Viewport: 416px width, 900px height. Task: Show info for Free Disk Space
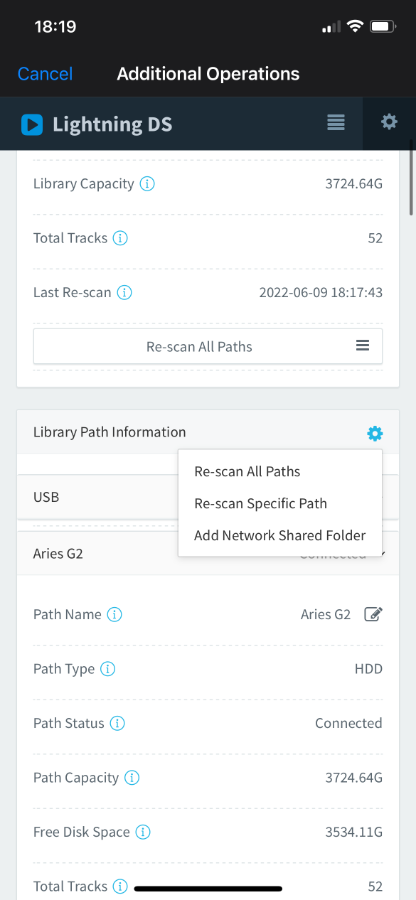(x=143, y=832)
